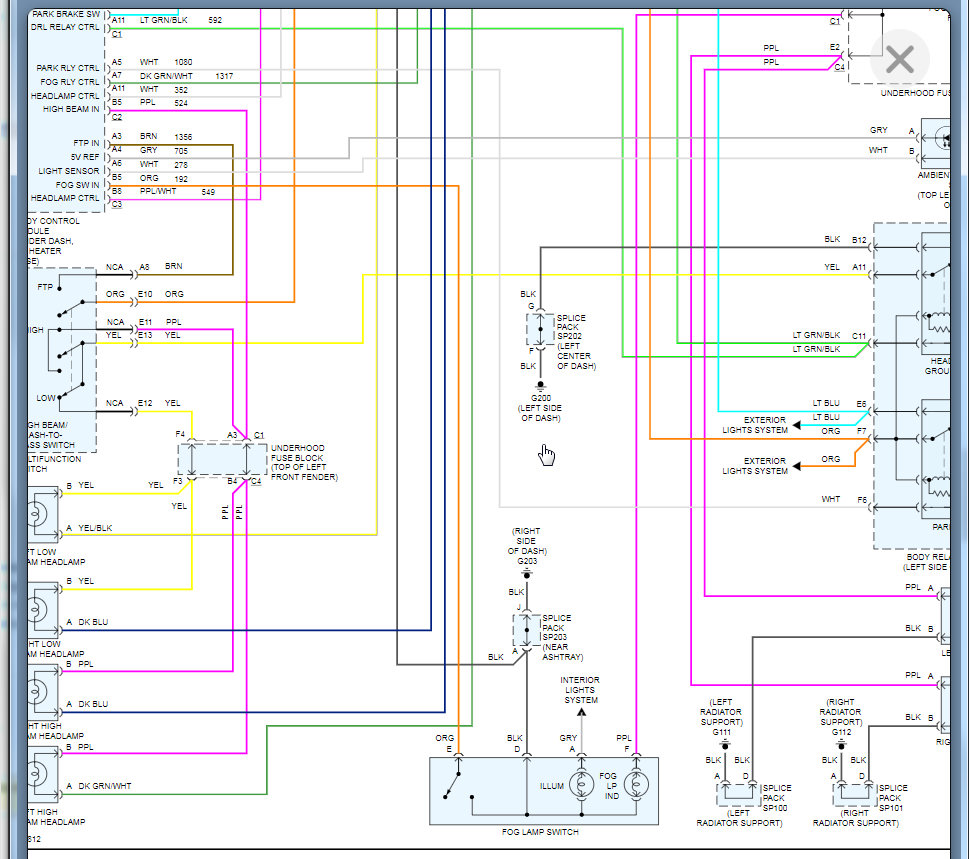Click the LIGHT SENSOR pin label

click(69, 171)
